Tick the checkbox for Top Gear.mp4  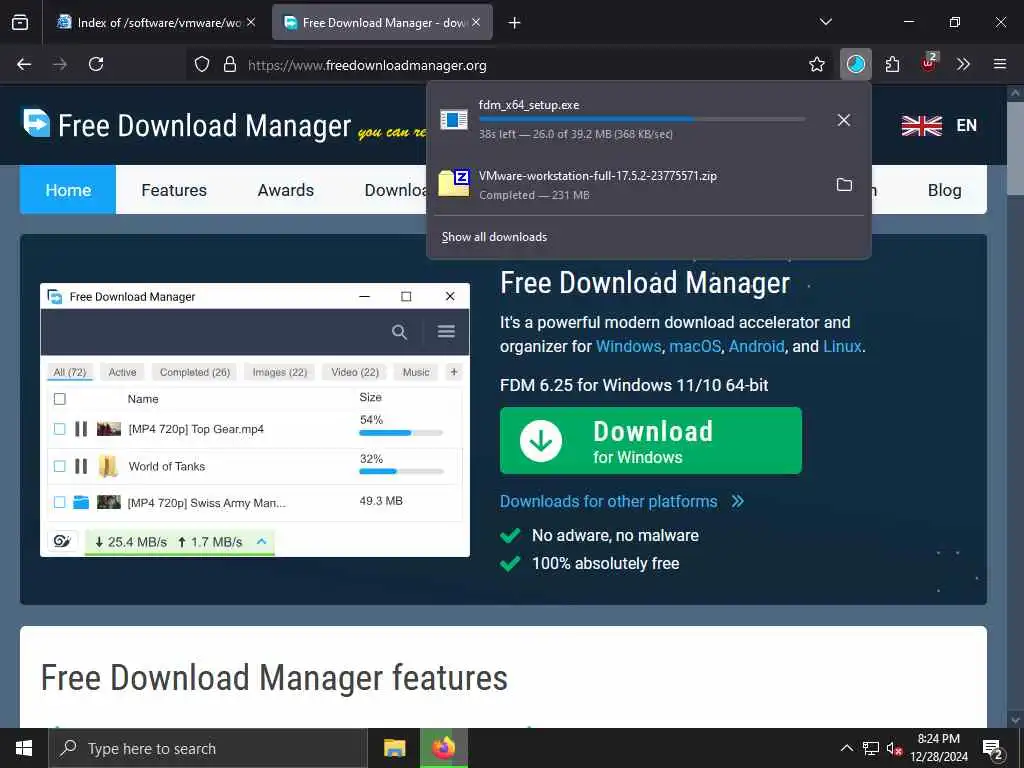[59, 429]
